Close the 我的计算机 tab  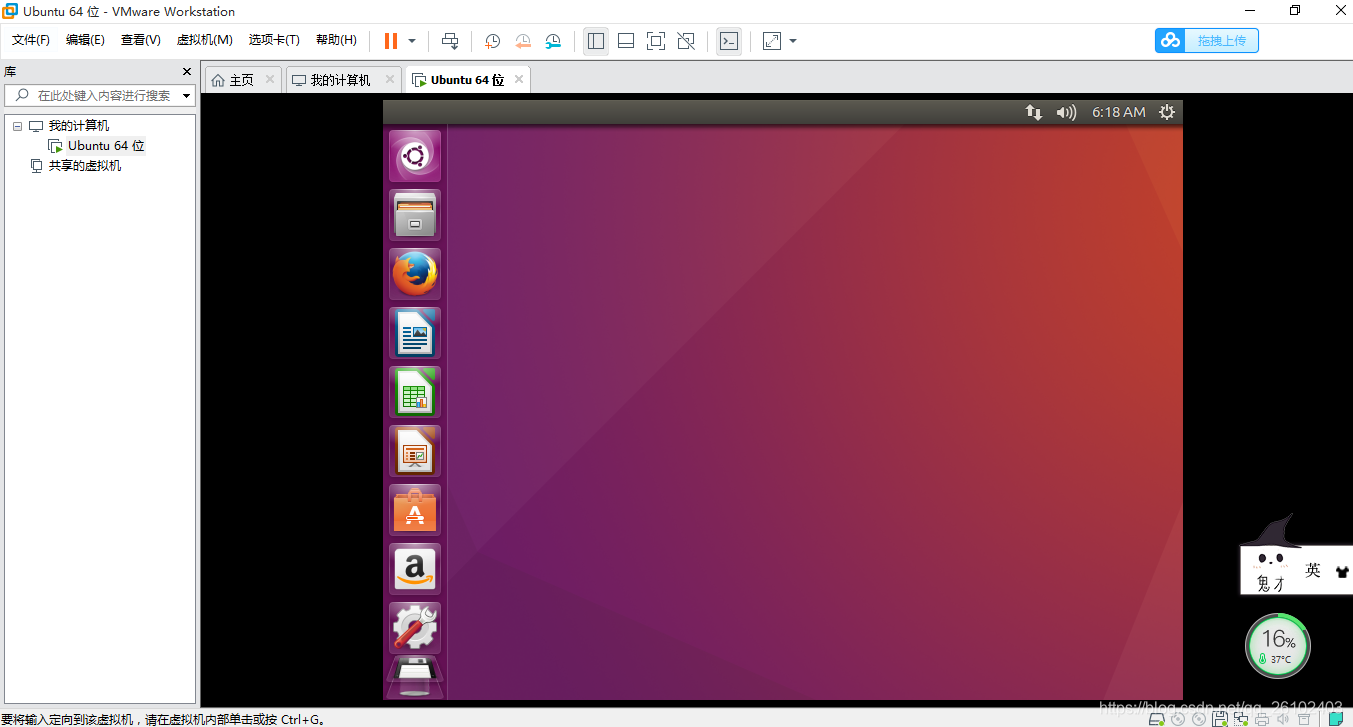point(390,80)
